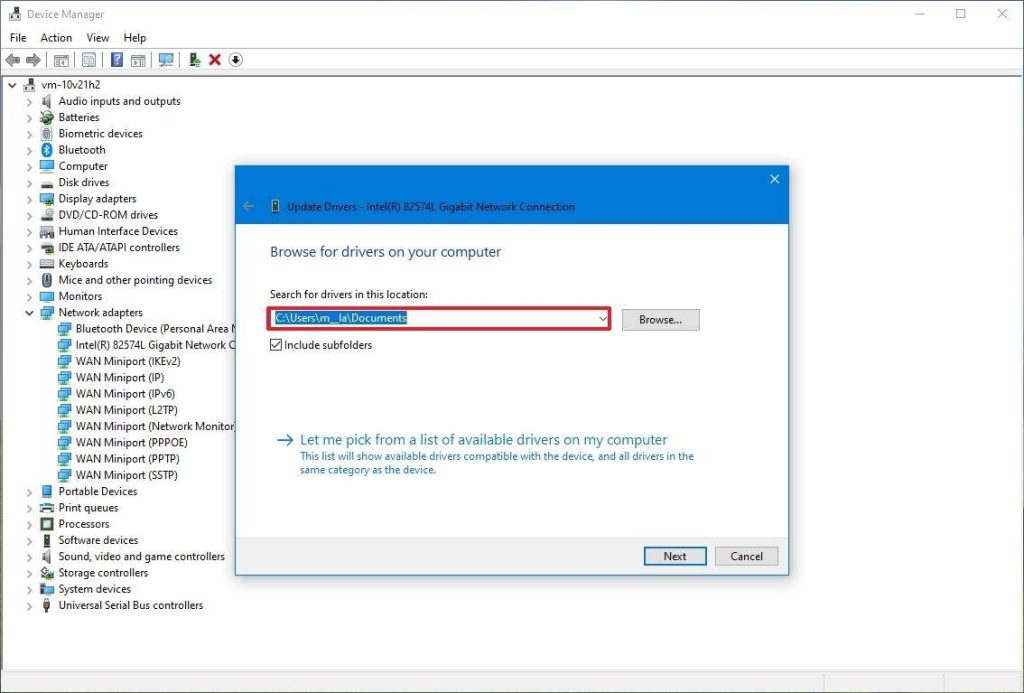
Task: Open the driver location path dropdown
Action: coord(602,319)
